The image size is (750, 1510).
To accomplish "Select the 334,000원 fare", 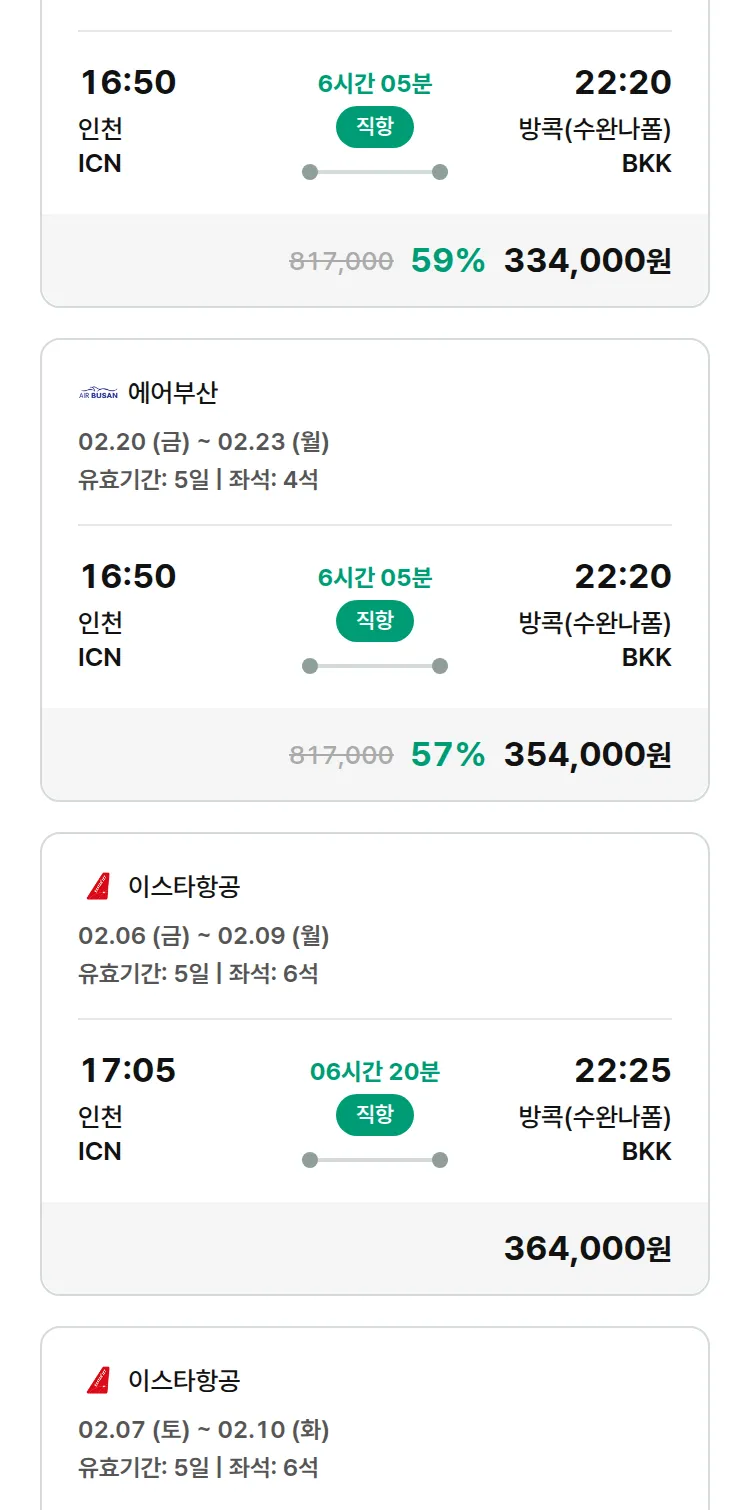I will click(x=587, y=261).
